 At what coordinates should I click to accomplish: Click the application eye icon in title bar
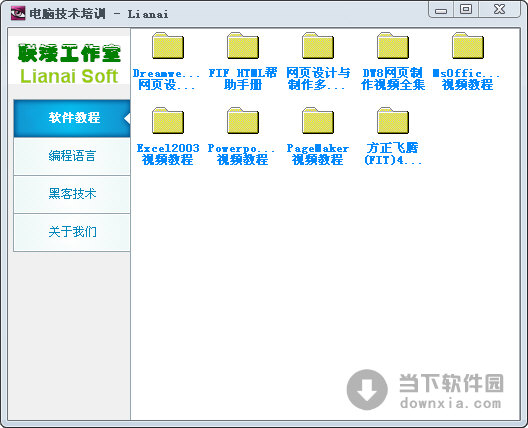coord(18,13)
